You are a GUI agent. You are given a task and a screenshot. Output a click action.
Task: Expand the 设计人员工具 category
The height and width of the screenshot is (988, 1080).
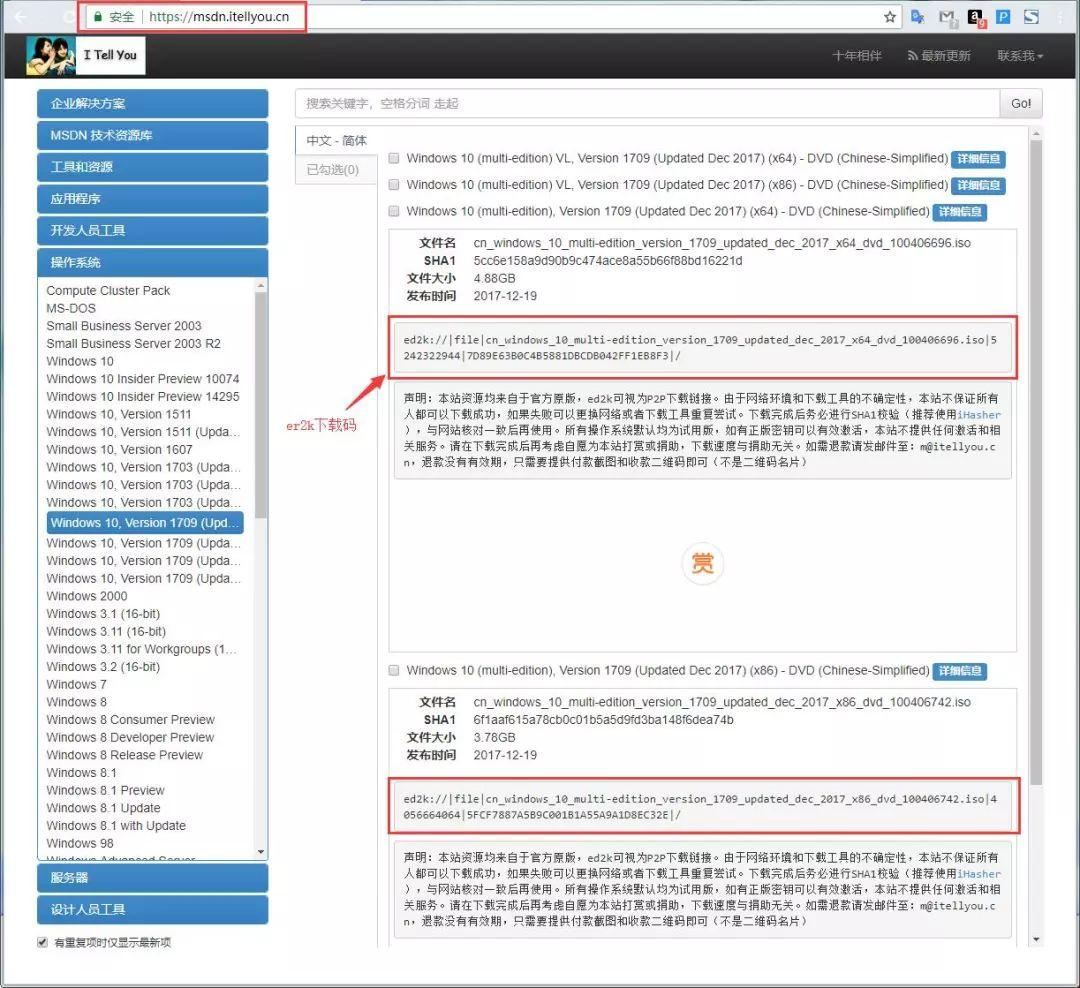(152, 909)
